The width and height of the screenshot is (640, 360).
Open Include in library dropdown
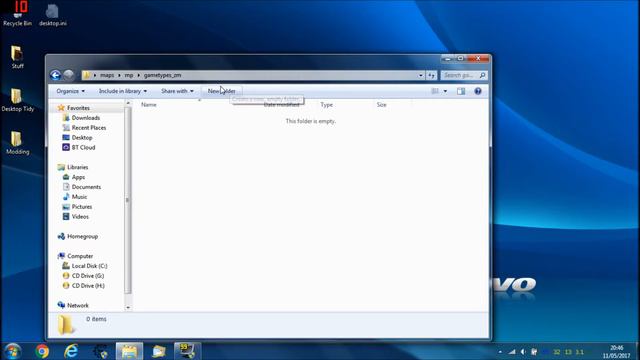(123, 91)
